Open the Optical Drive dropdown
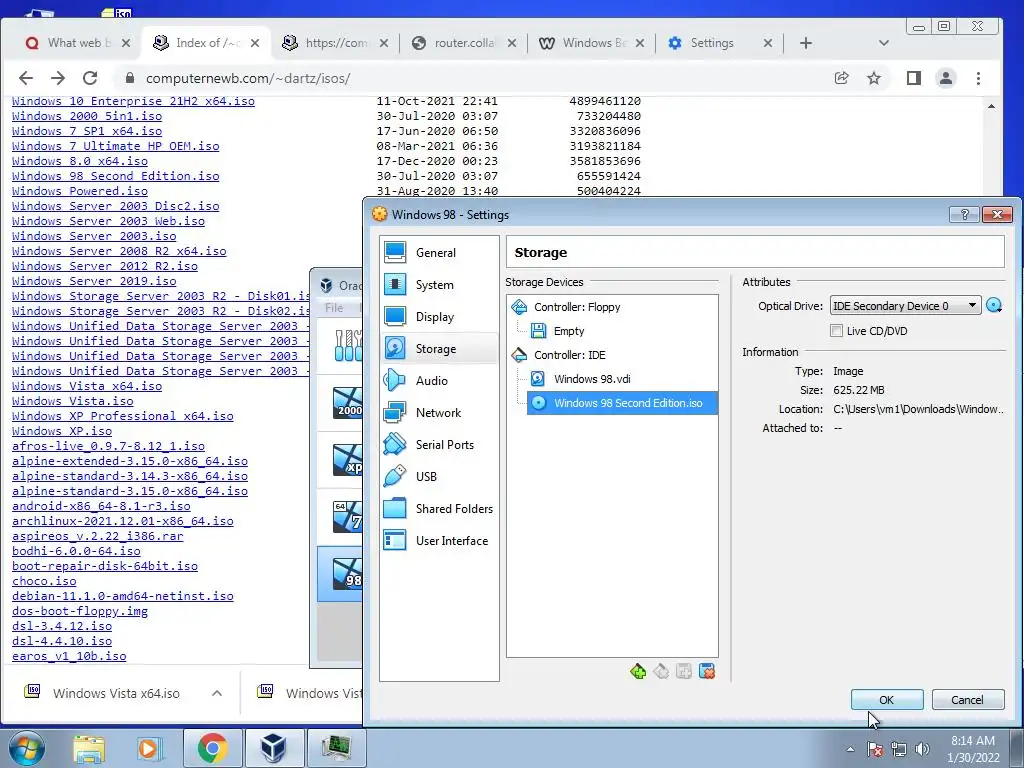The image size is (1024, 768). click(x=905, y=306)
